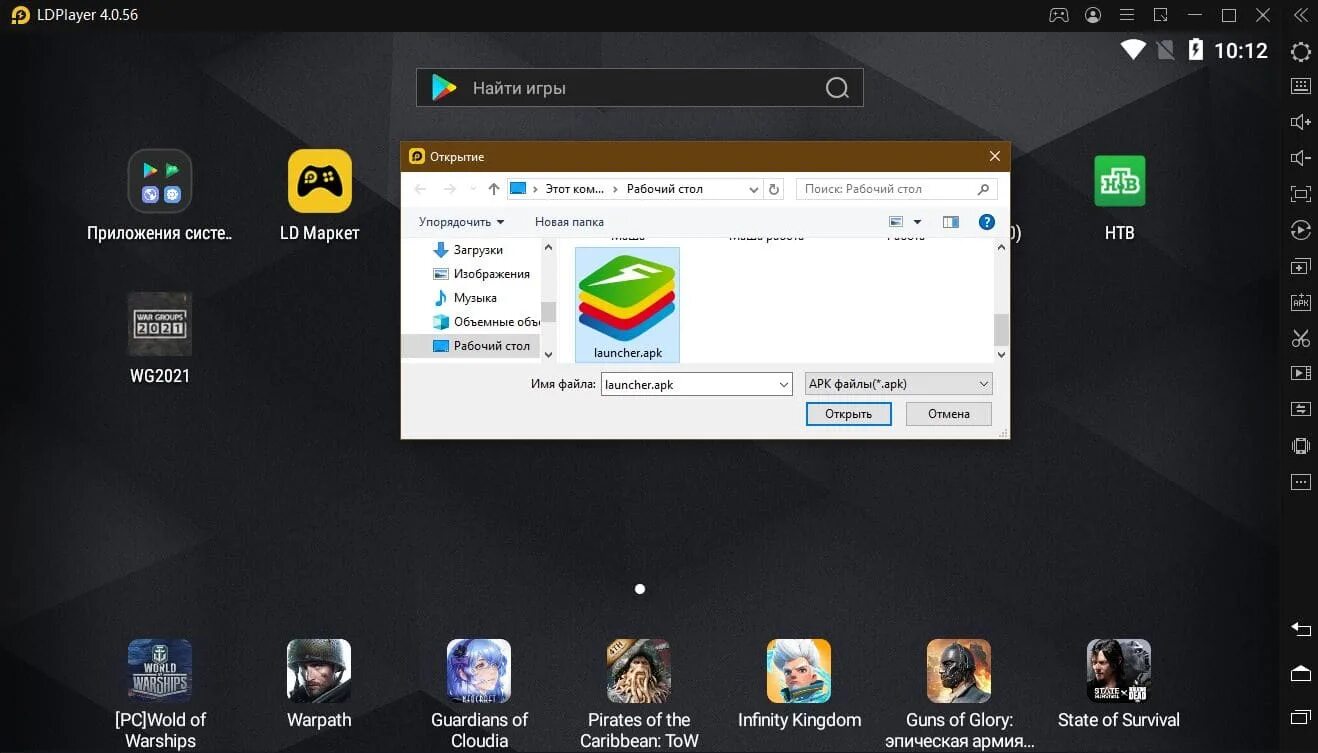Screen dimensions: 1318x753
Task: Go up one folder level in dialog
Action: point(493,189)
